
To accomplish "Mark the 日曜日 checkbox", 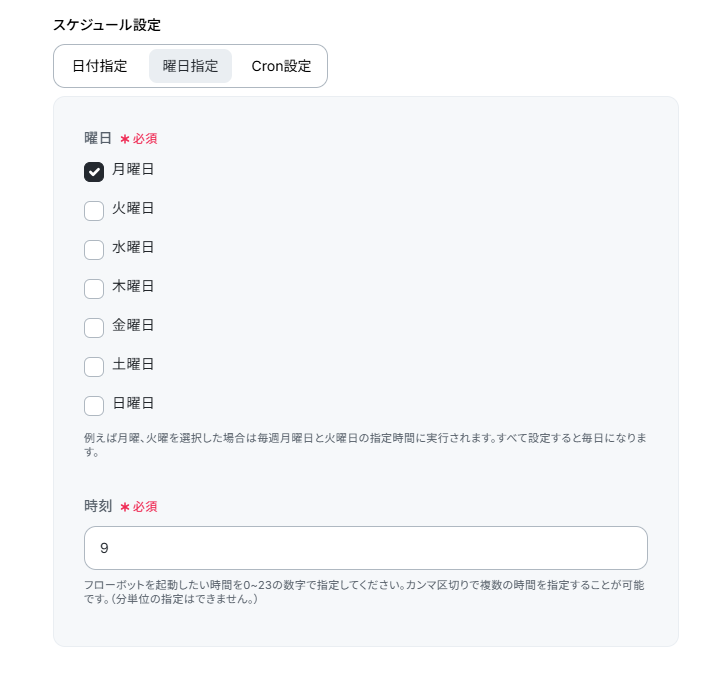I will click(x=94, y=406).
